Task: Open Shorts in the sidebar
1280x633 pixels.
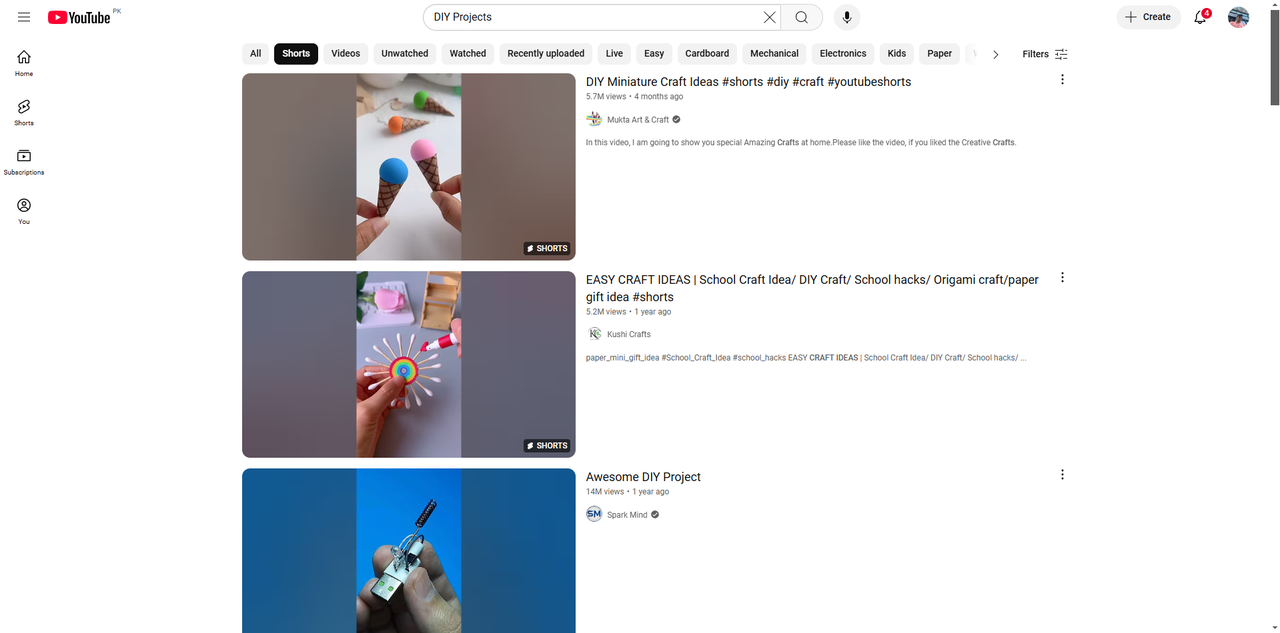Action: 24,112
